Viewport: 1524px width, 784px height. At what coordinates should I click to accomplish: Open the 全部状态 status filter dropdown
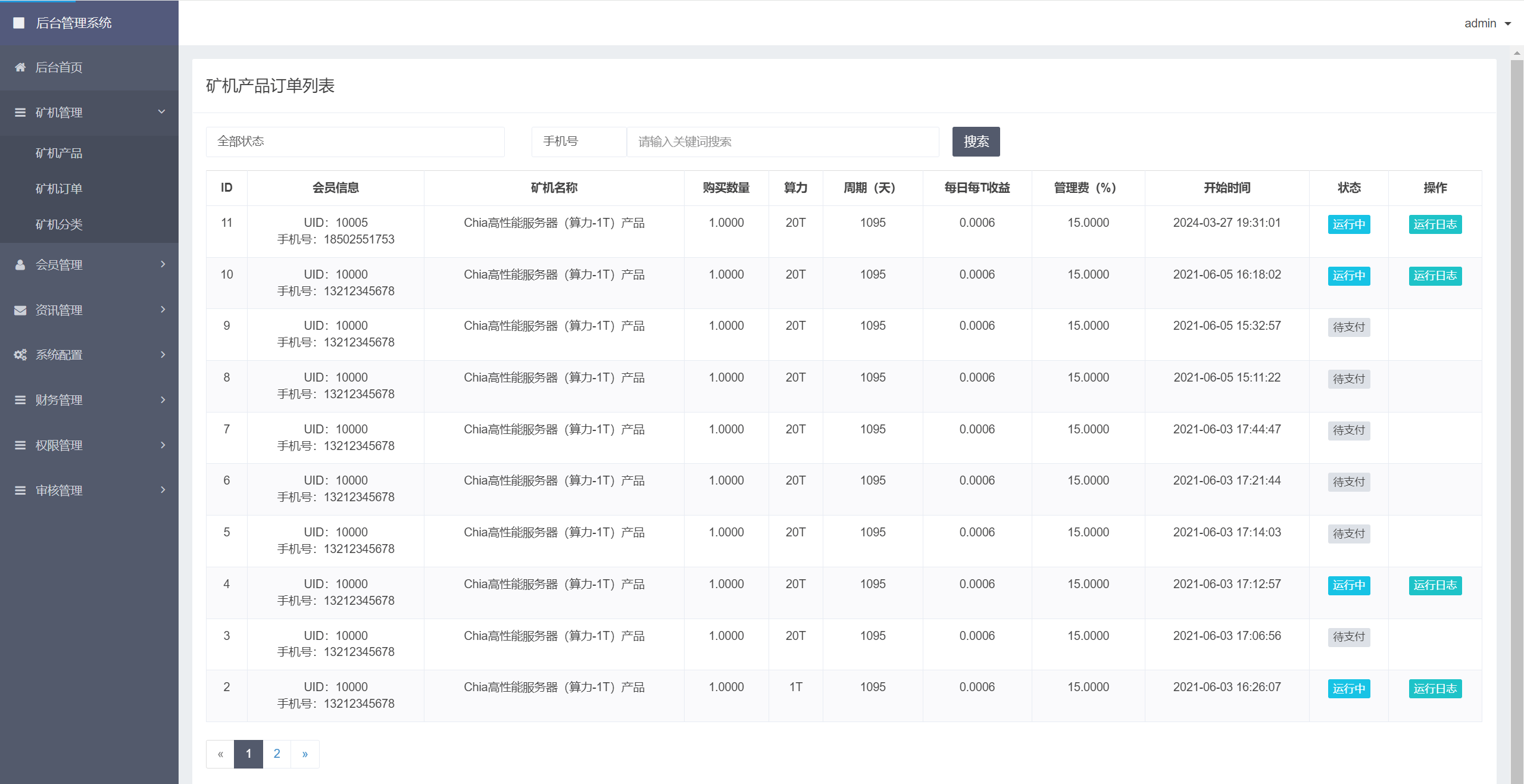tap(355, 142)
